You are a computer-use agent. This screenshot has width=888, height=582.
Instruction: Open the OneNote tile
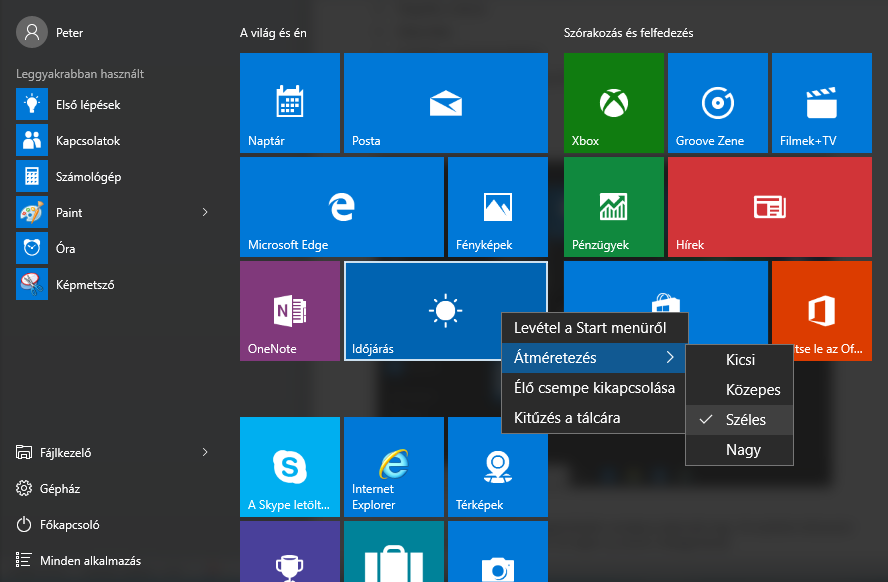click(289, 311)
